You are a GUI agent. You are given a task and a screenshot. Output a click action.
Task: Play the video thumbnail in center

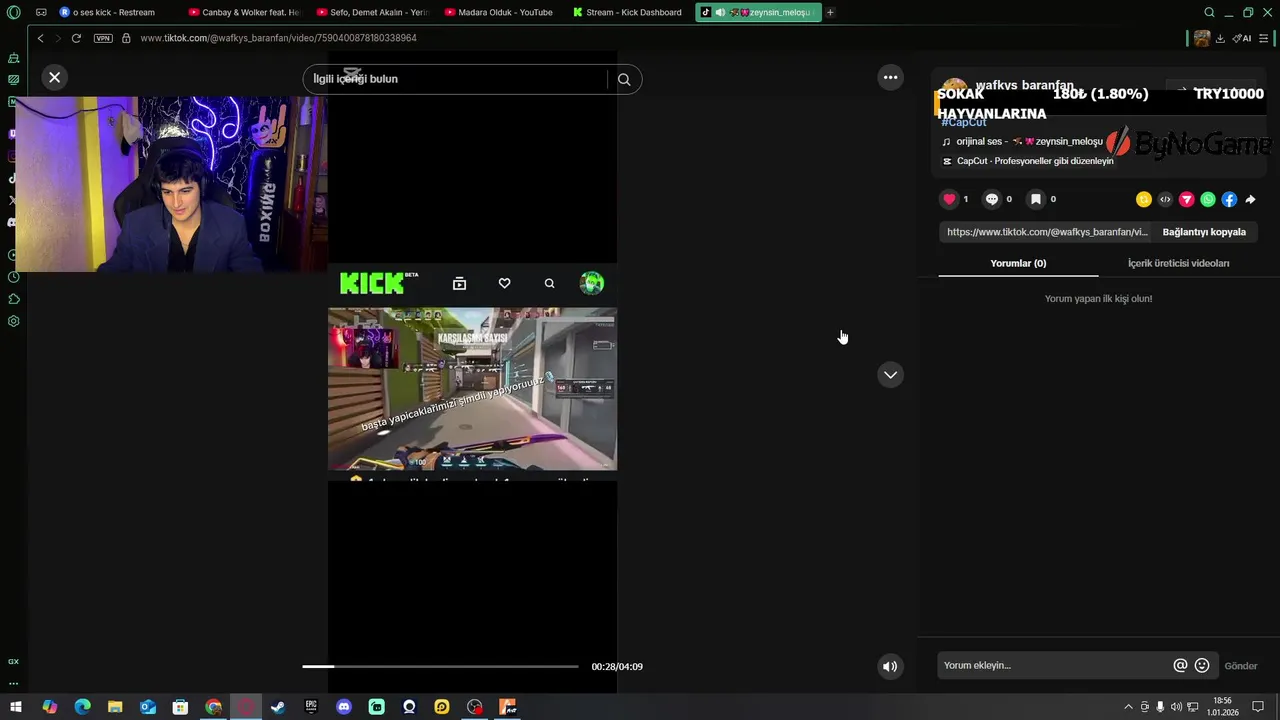pyautogui.click(x=472, y=388)
